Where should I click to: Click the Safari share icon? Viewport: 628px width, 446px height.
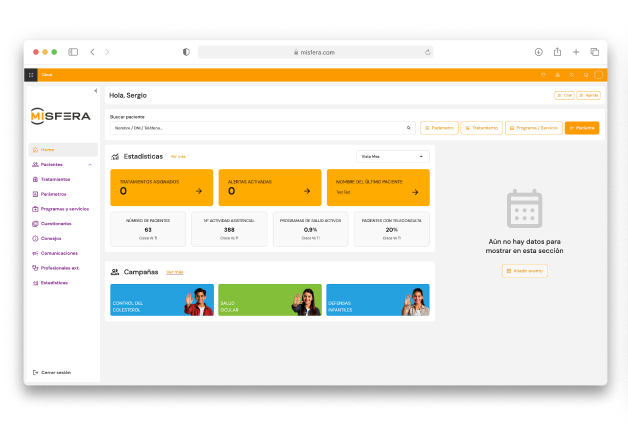(x=557, y=52)
